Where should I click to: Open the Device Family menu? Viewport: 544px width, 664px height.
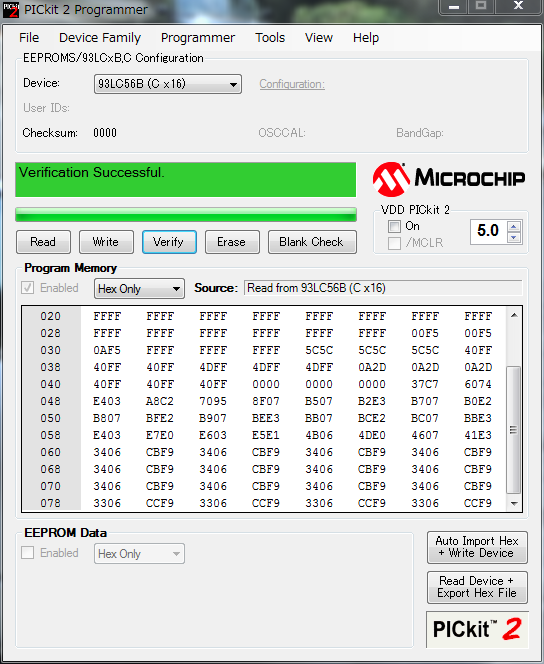click(x=100, y=38)
